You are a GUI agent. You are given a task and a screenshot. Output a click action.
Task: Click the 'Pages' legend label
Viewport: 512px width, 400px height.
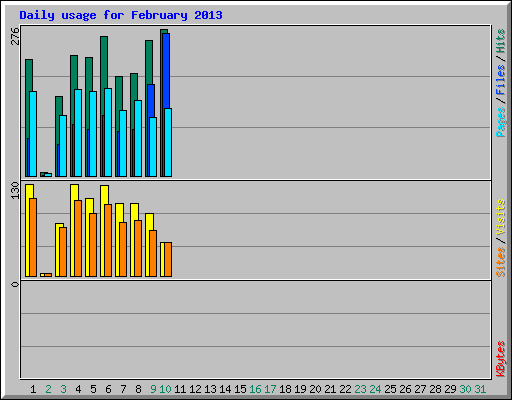pos(500,122)
